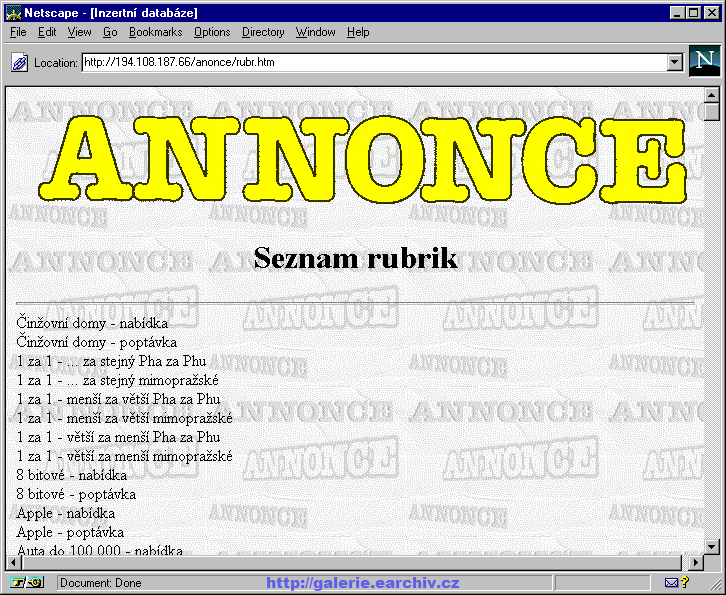Select 'Činžovní domy - nabídka' row
Image resolution: width=726 pixels, height=595 pixels.
coord(92,323)
